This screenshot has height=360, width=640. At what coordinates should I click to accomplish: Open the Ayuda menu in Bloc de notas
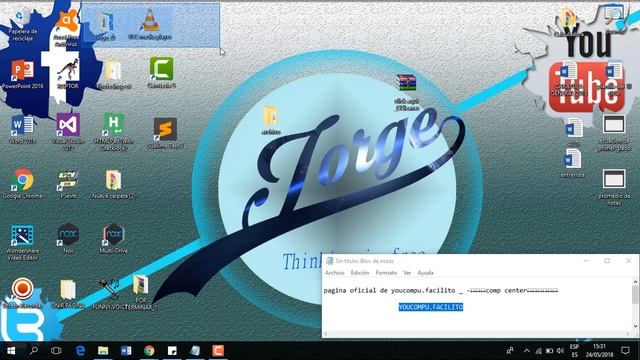pos(425,273)
